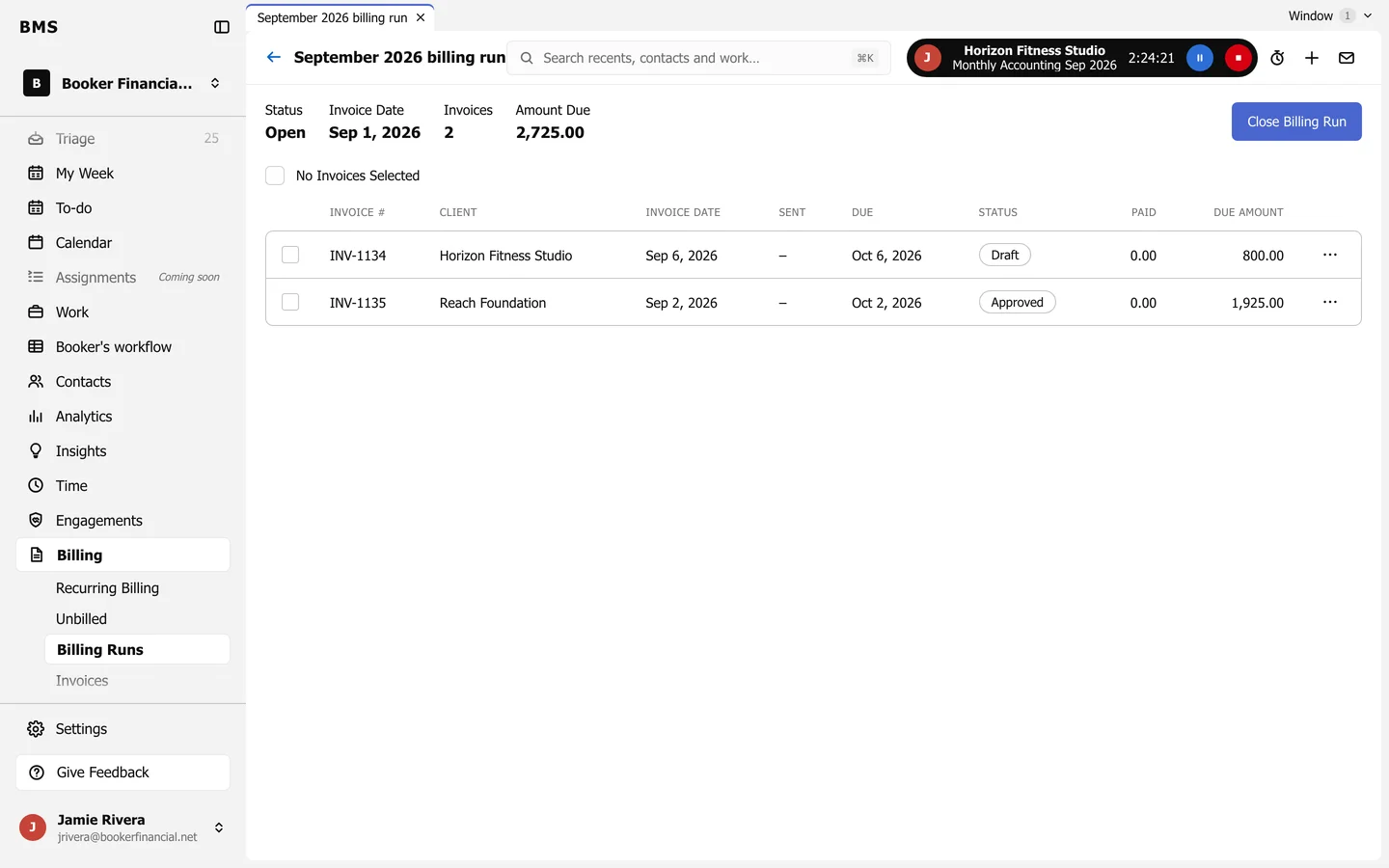Open Time tracking page
This screenshot has width=1389, height=868.
[x=123, y=486]
